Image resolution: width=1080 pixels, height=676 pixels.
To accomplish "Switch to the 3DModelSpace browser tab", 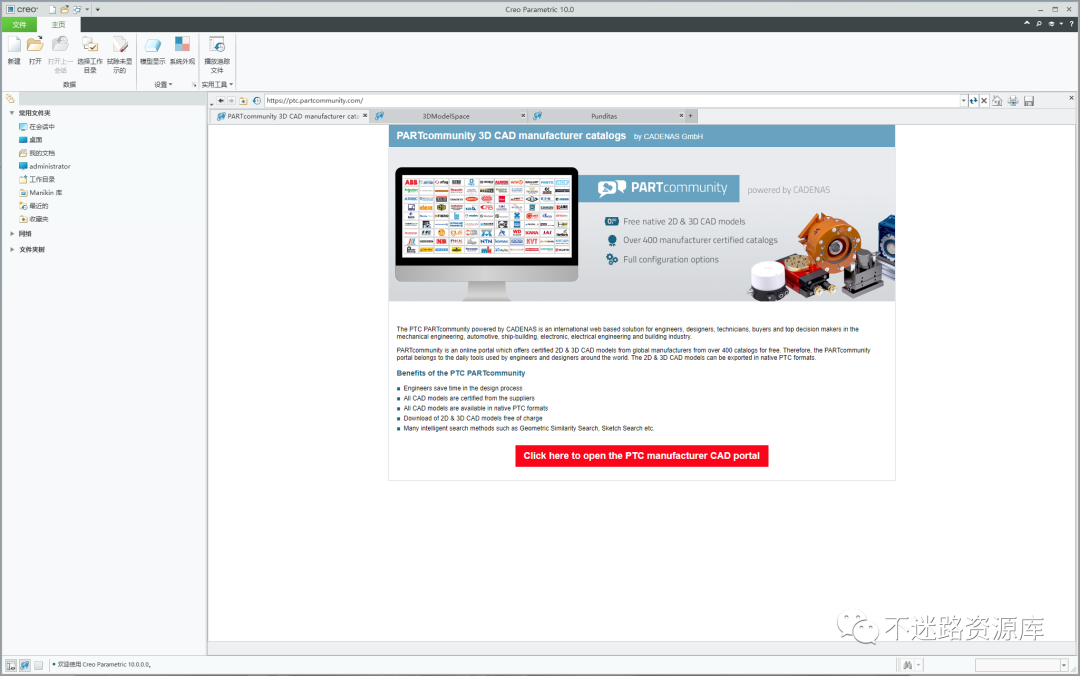I will (x=446, y=116).
